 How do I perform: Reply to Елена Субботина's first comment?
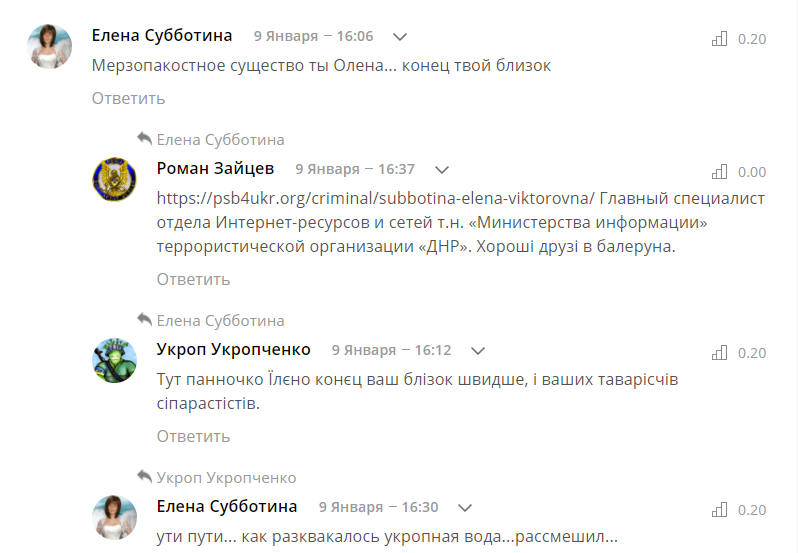coord(128,98)
